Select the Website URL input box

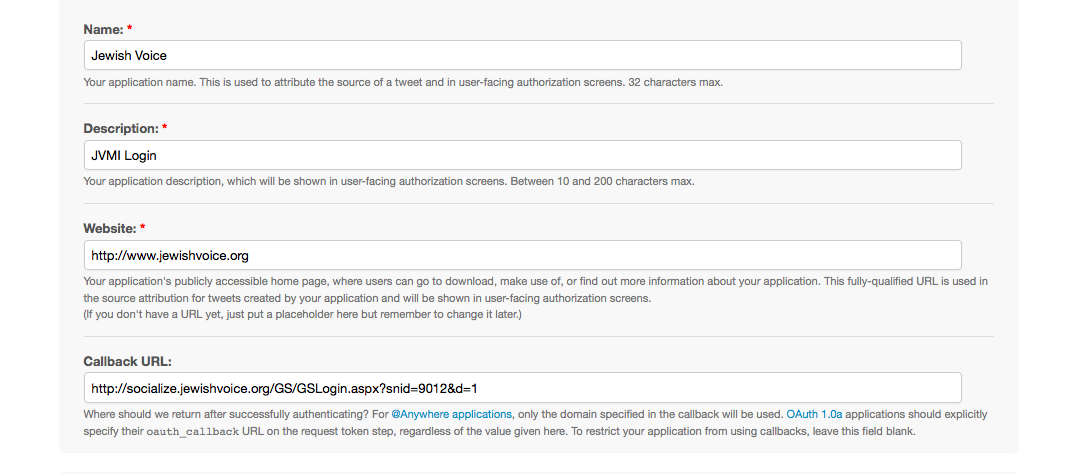click(x=523, y=255)
